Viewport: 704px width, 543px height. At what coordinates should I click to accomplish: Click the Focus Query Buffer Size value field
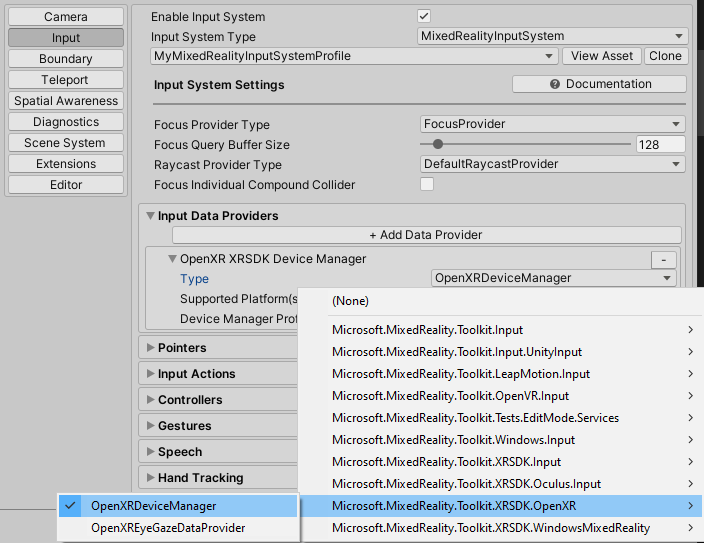pos(660,145)
